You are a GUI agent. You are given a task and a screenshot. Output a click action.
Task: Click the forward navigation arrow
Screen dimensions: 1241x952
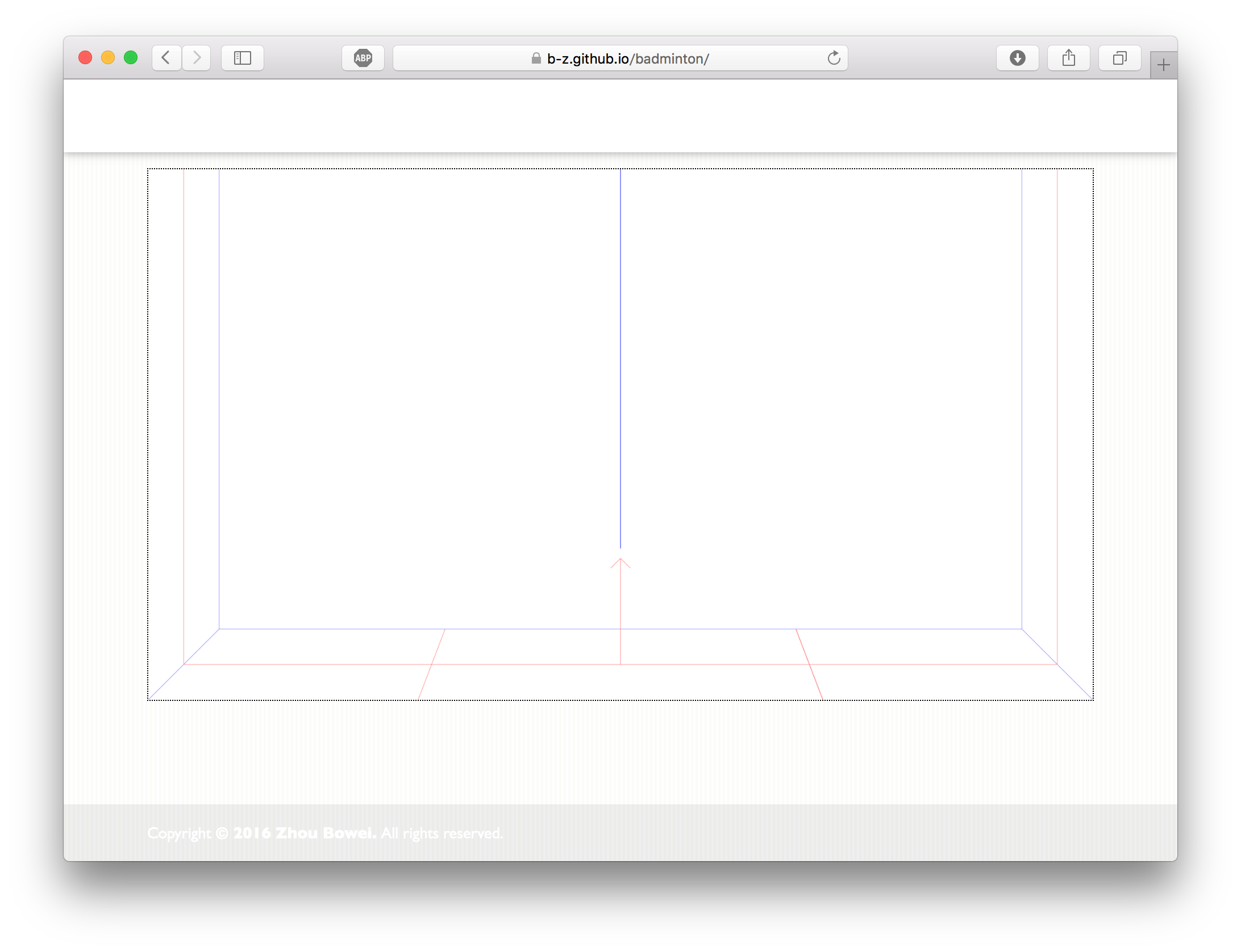tap(197, 58)
